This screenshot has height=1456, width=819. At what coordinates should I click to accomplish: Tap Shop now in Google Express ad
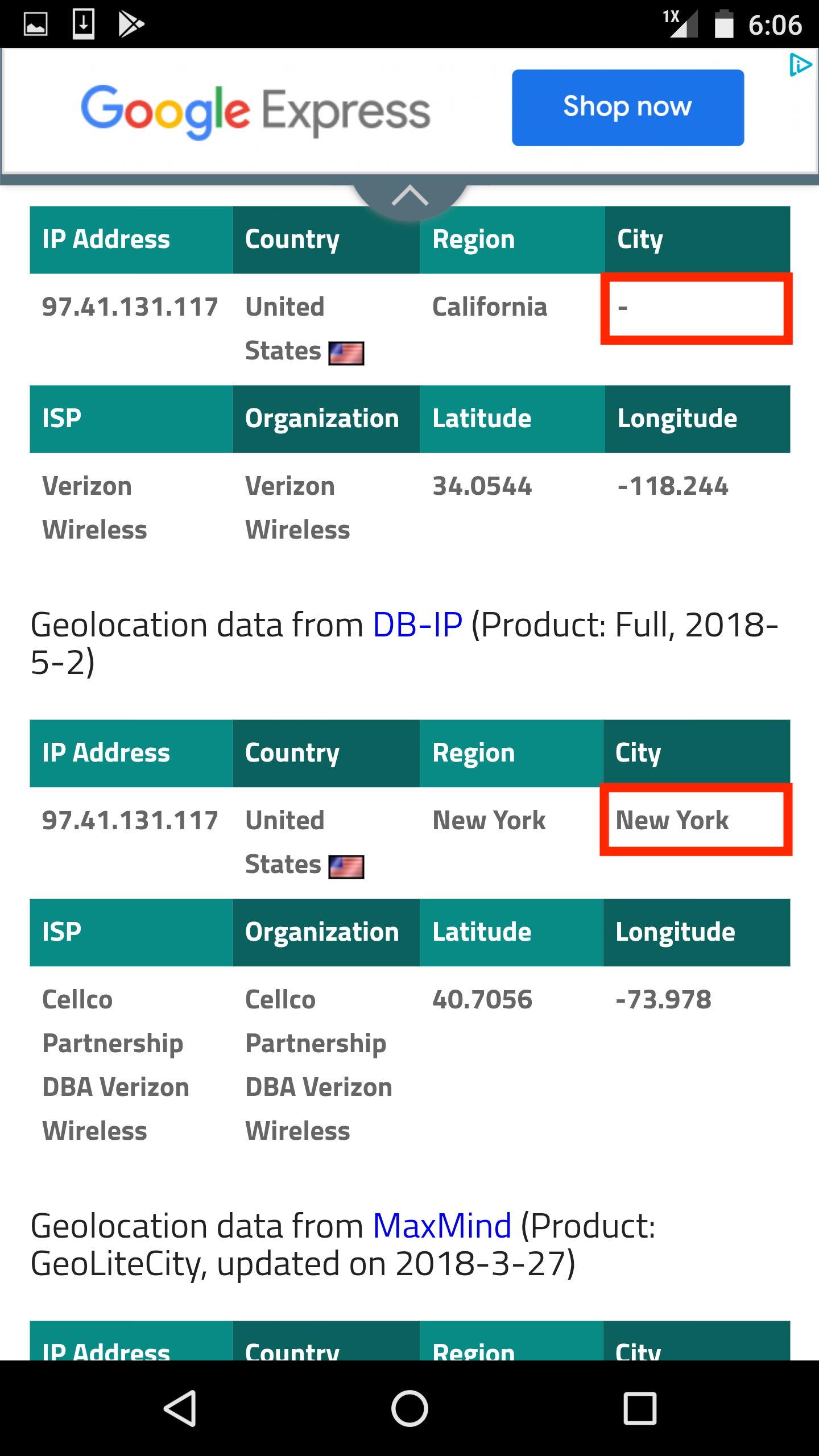(628, 107)
